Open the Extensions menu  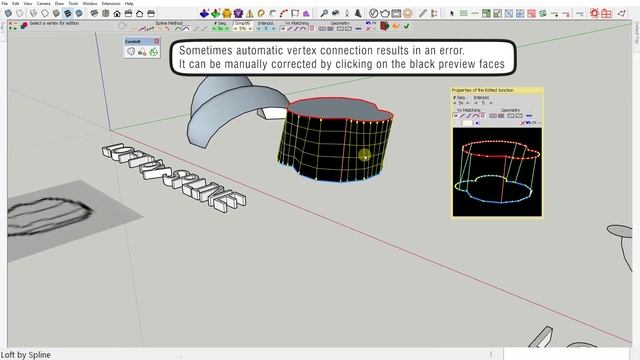(111, 3)
